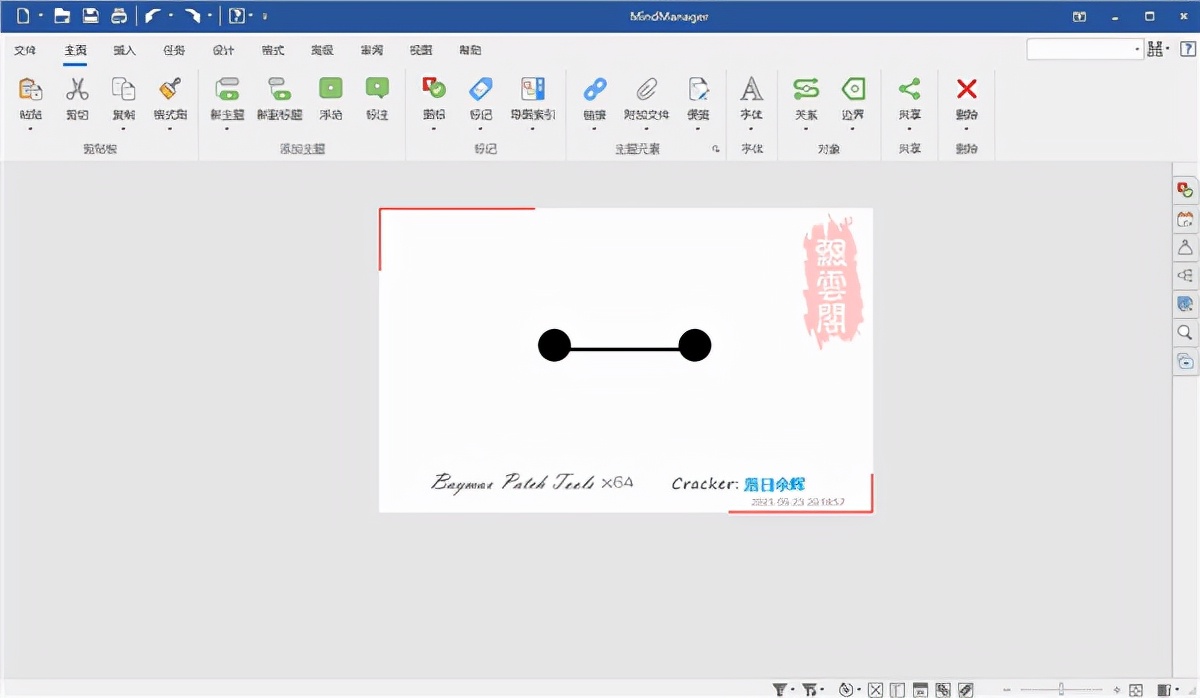
Task: Click the search input box at top right
Action: [x=1080, y=49]
